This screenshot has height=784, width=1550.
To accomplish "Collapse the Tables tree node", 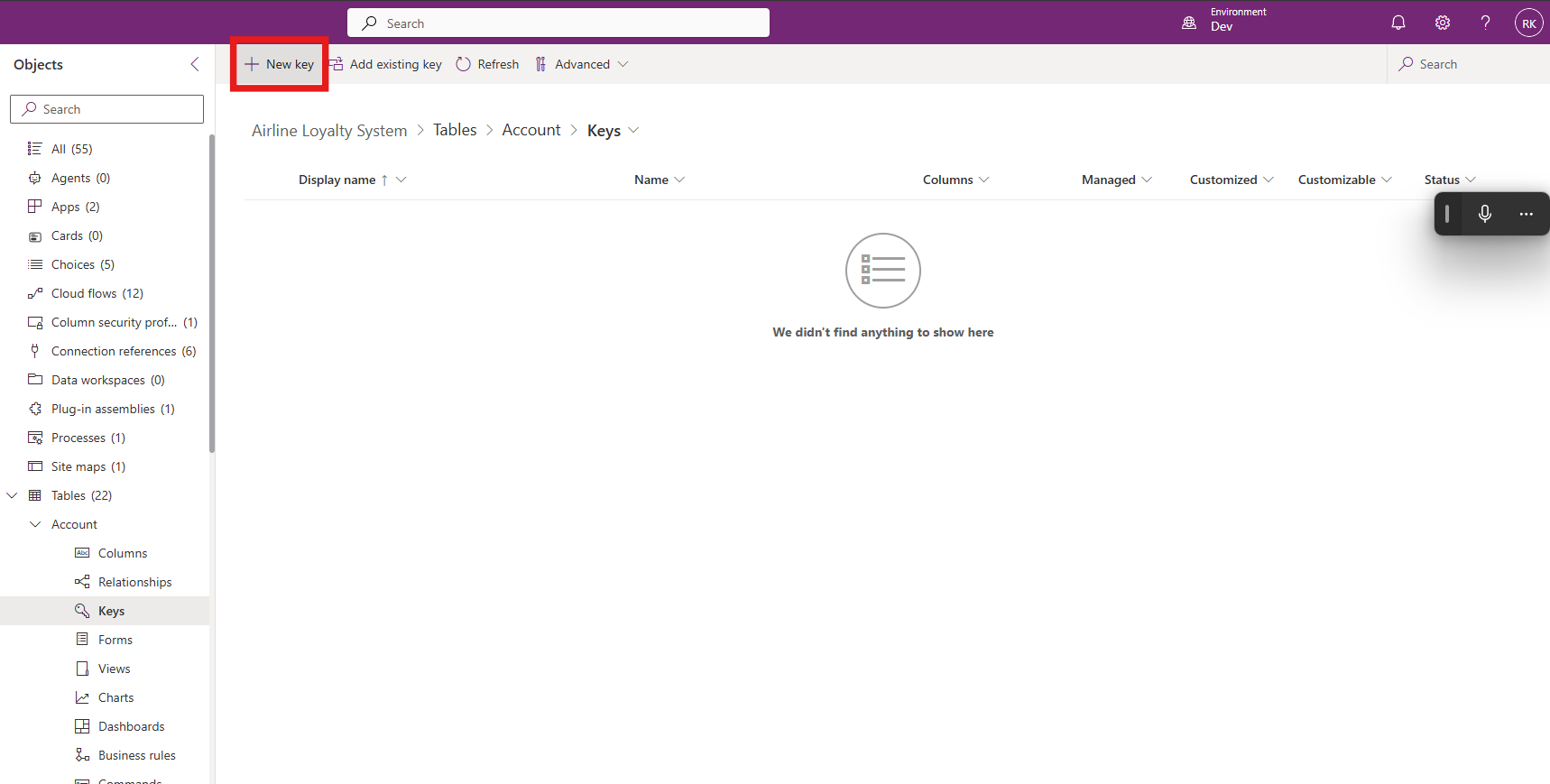I will [13, 495].
